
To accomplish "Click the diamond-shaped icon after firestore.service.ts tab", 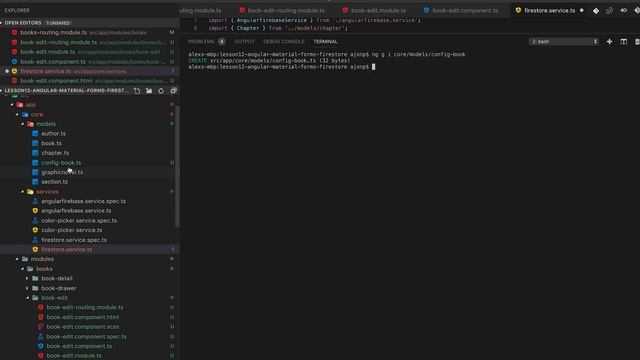I will [x=596, y=11].
